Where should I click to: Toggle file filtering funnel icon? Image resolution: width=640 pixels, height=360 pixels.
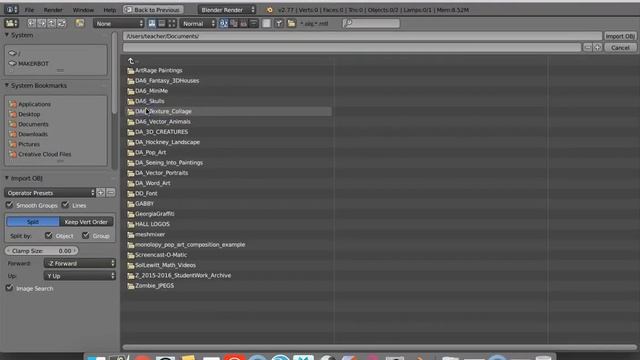pos(279,23)
